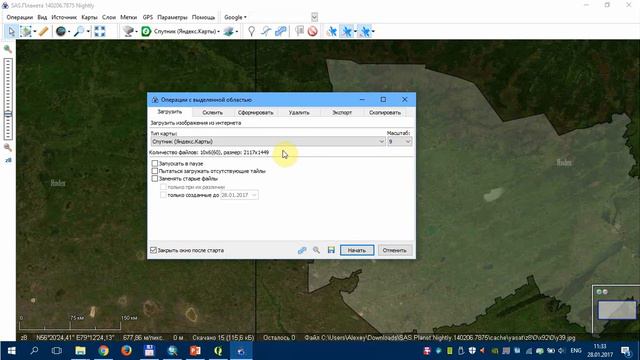Click the mini-map overview thumbnail
Screen dimensions: 640x360
617,310
